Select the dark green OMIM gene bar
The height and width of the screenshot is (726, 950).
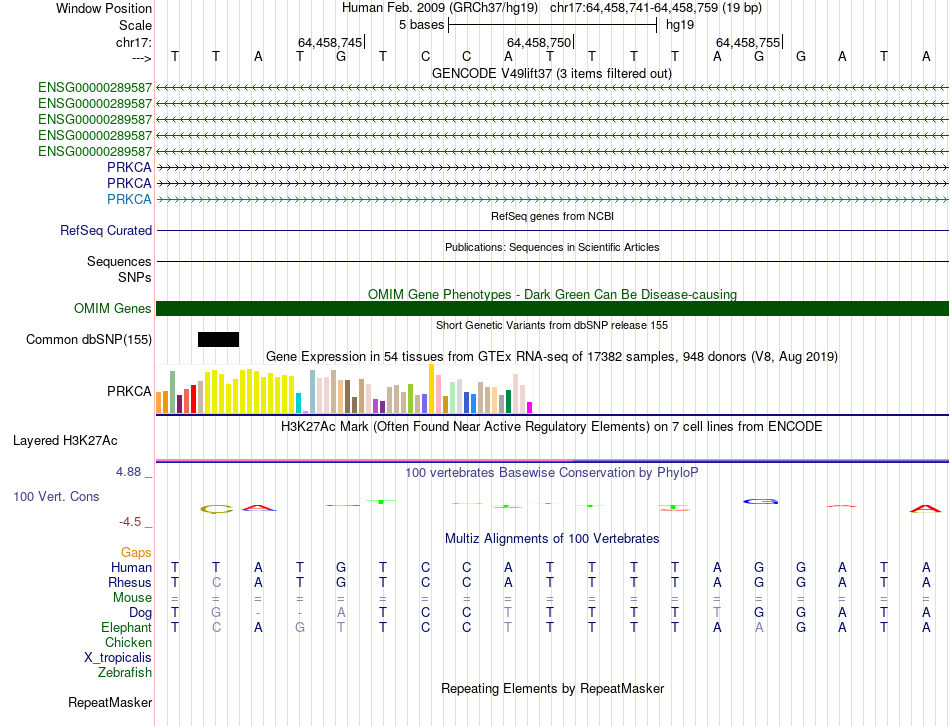point(552,308)
